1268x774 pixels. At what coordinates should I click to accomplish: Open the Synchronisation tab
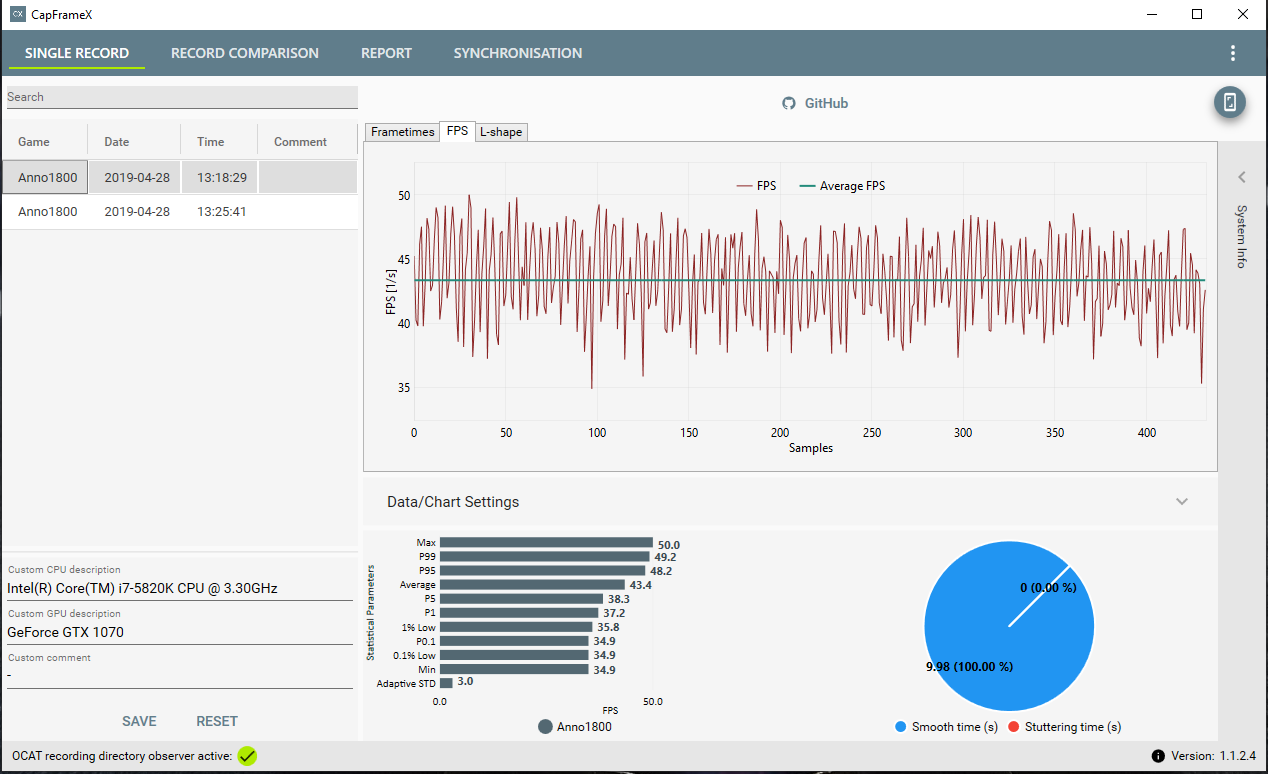[x=518, y=53]
